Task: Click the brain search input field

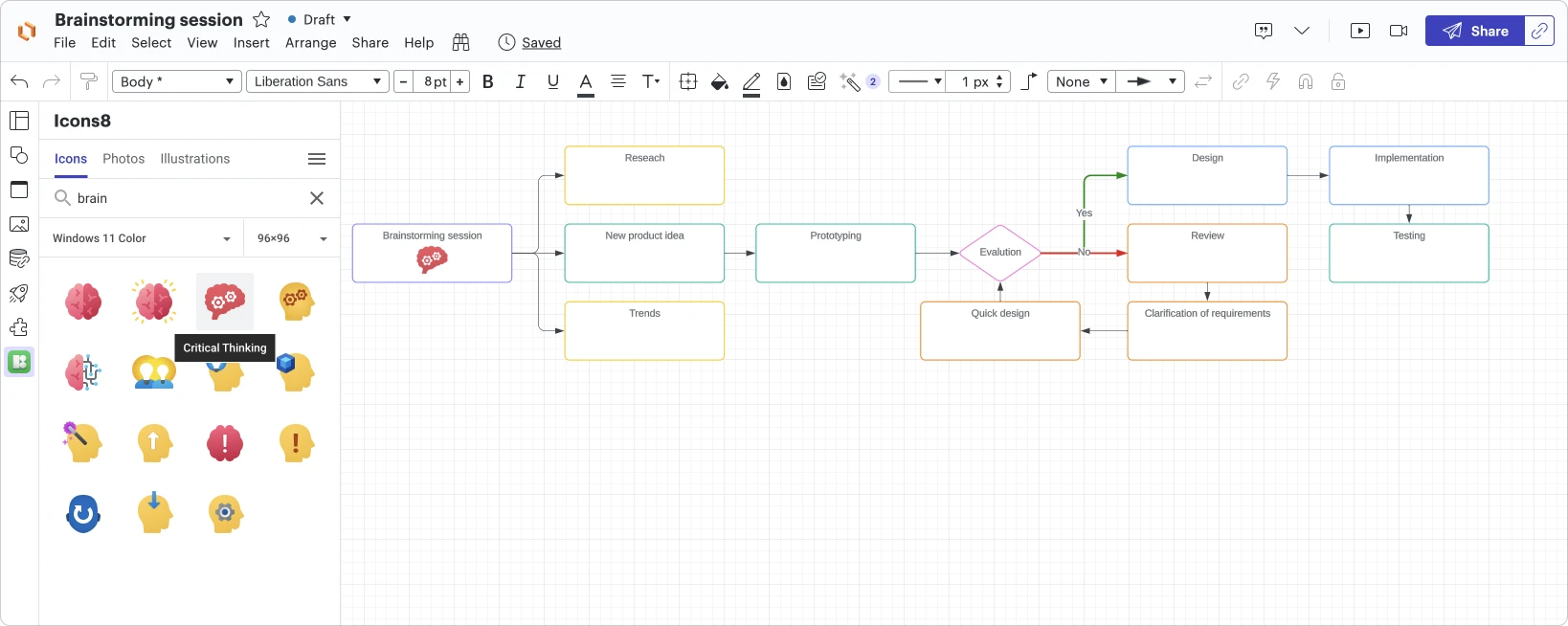Action: (x=187, y=198)
